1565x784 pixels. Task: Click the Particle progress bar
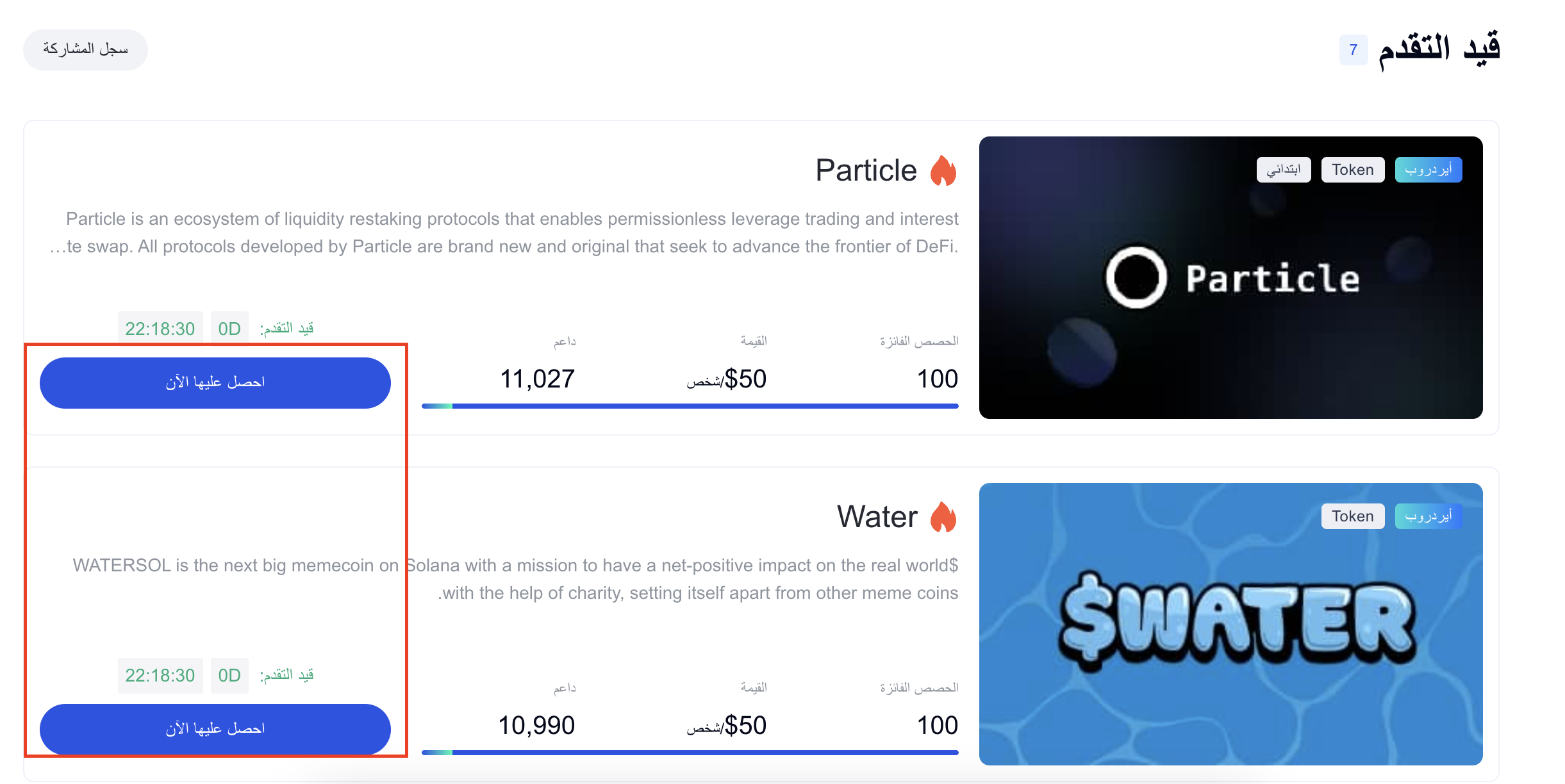(x=690, y=406)
